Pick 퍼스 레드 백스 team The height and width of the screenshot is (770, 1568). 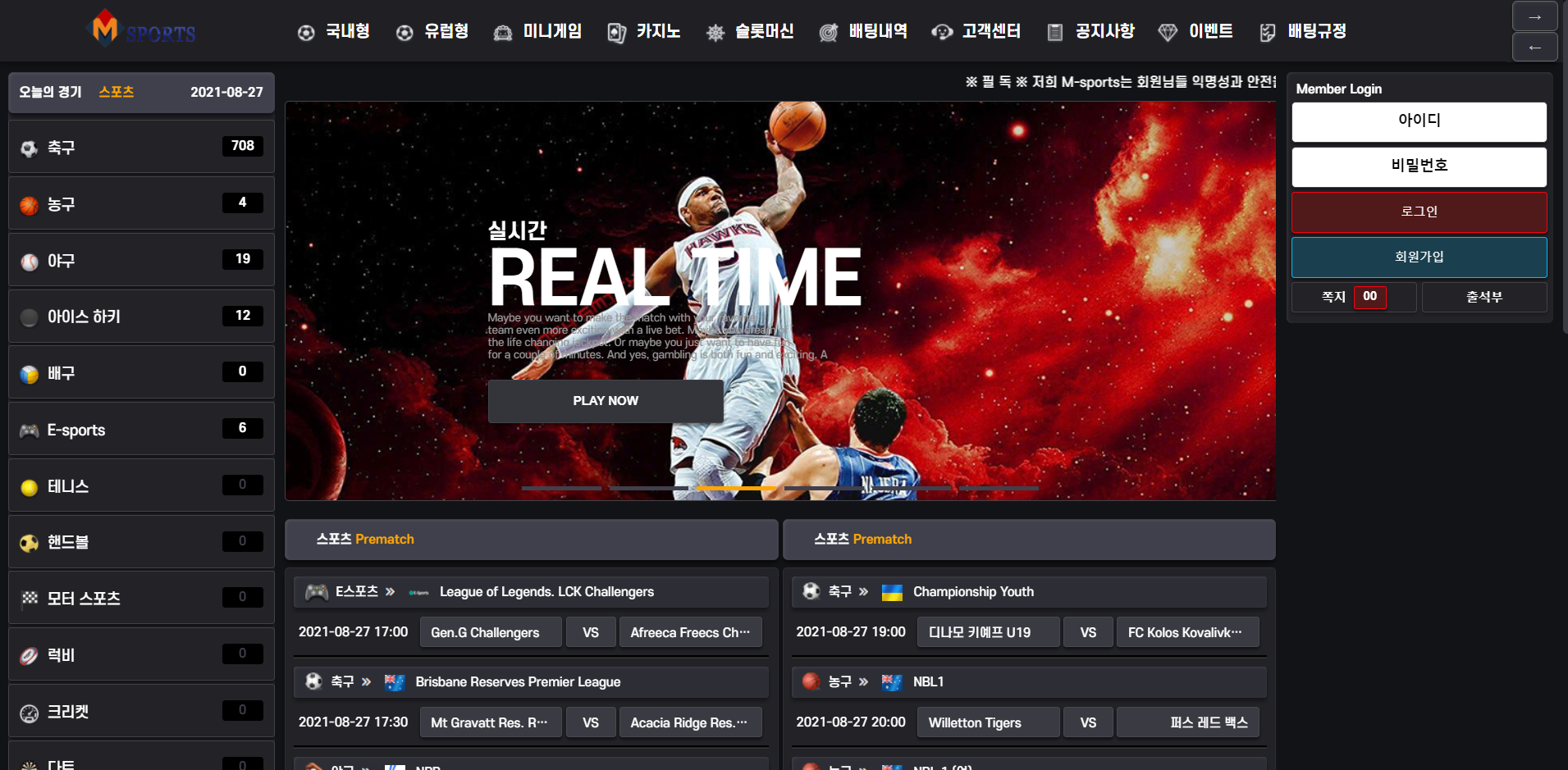click(x=1187, y=722)
